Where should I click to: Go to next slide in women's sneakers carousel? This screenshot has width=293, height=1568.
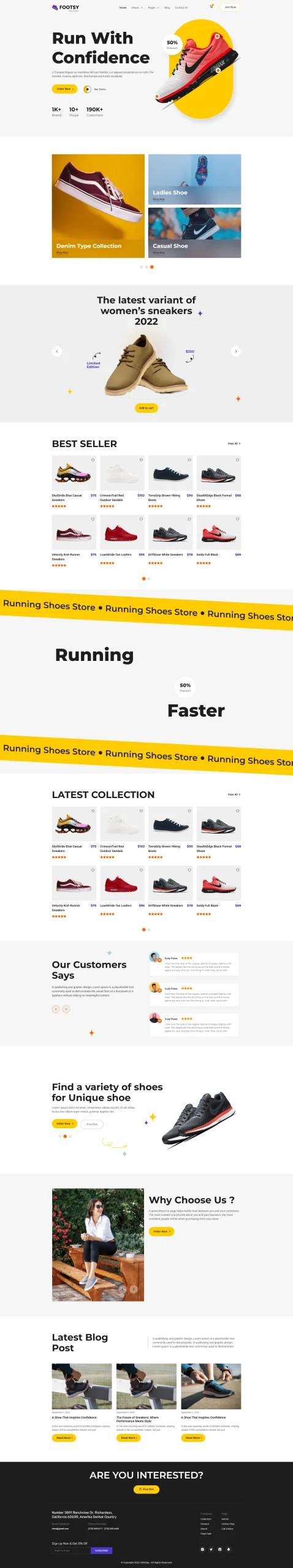pyautogui.click(x=235, y=351)
